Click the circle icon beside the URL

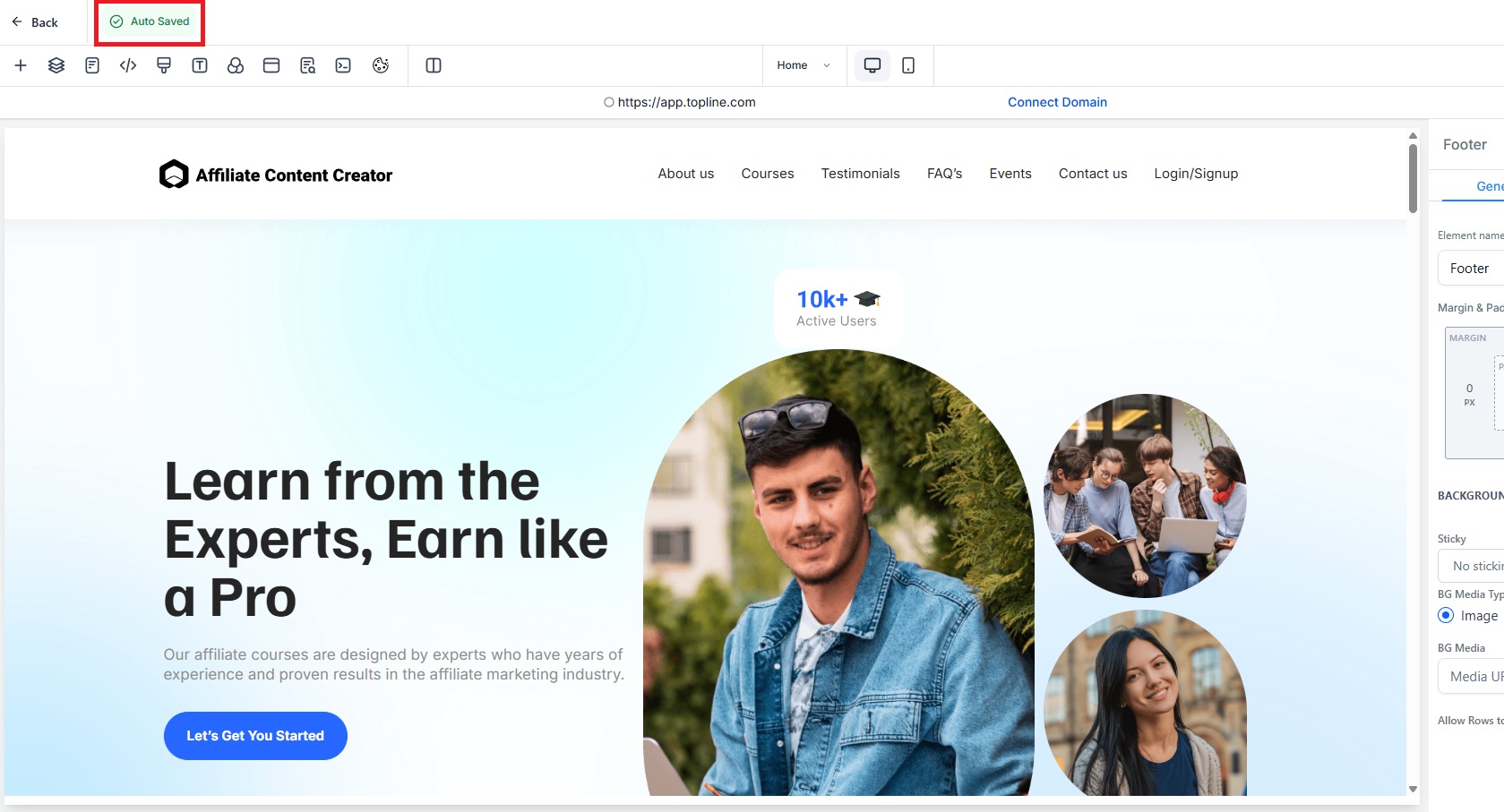point(609,102)
